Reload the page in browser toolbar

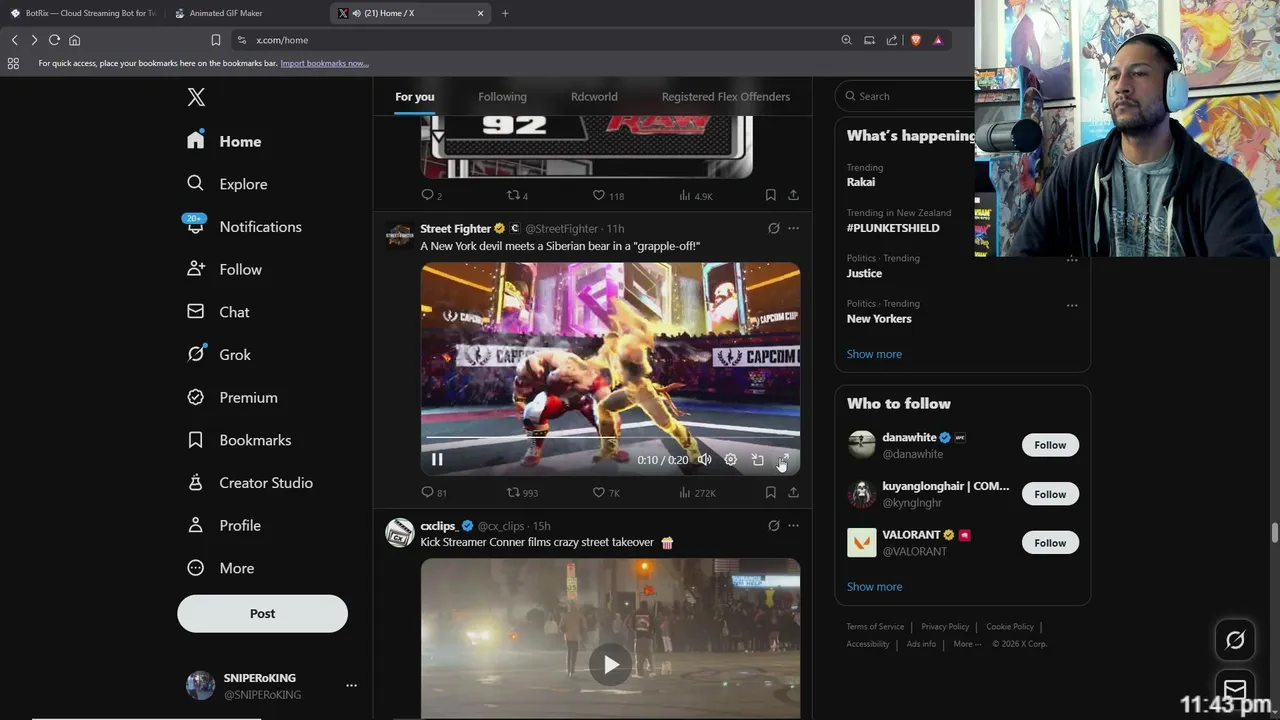click(54, 40)
